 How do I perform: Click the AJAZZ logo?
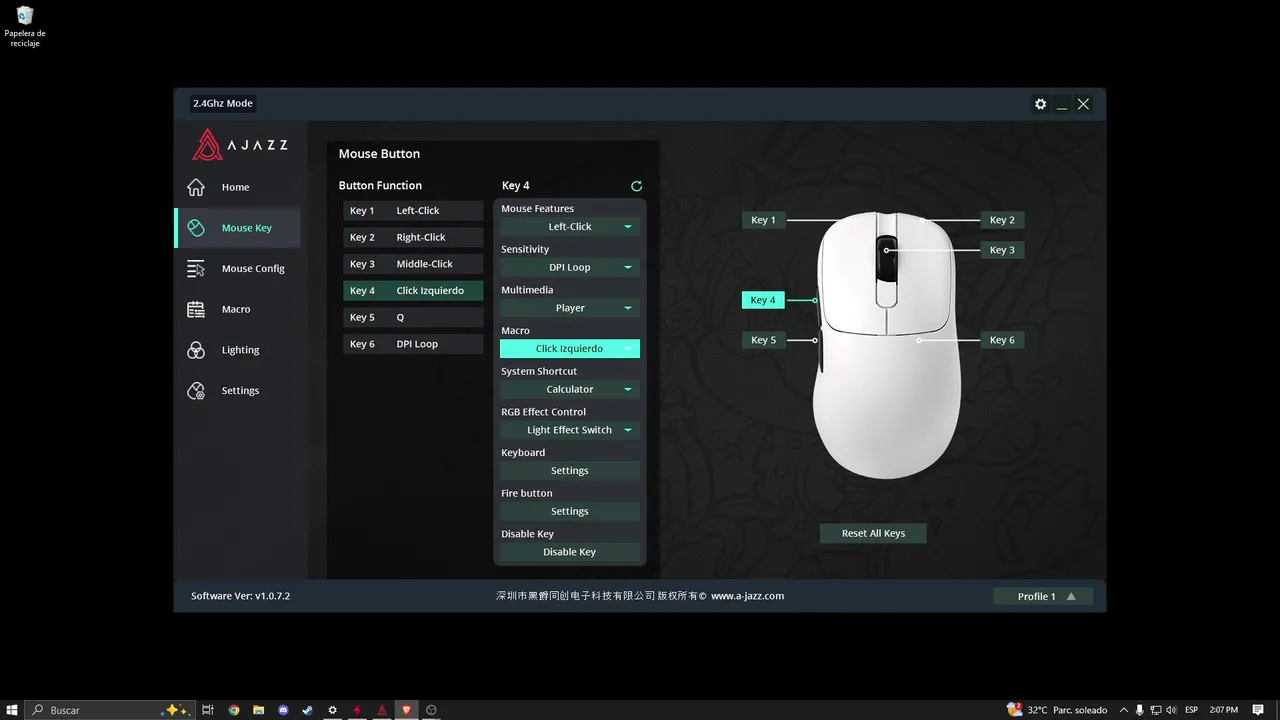[x=240, y=145]
